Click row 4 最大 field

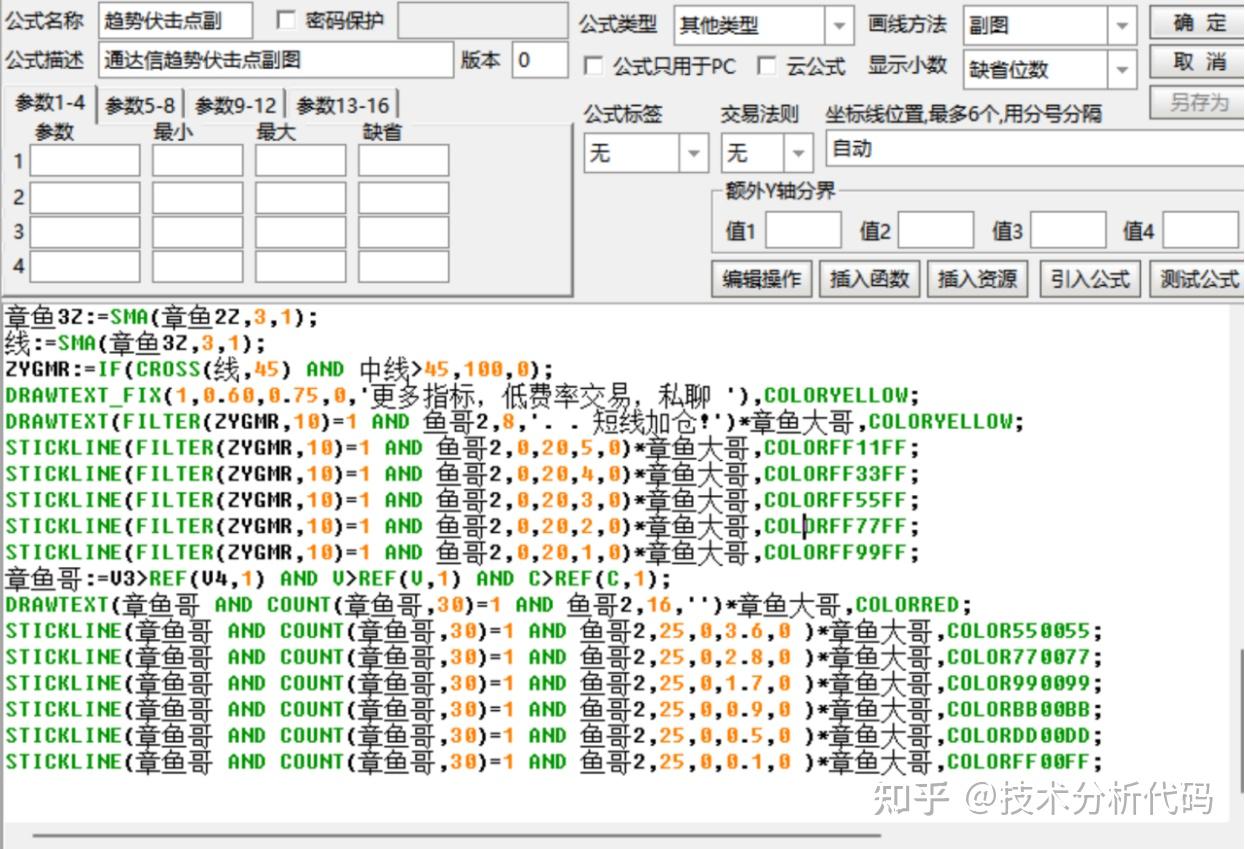(x=300, y=267)
